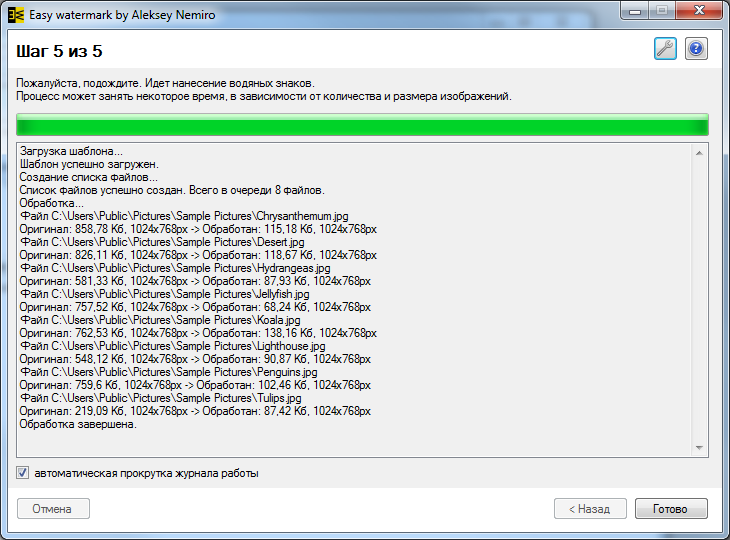Click the log scrollbar up arrow
The width and height of the screenshot is (730, 540).
pyautogui.click(x=699, y=153)
